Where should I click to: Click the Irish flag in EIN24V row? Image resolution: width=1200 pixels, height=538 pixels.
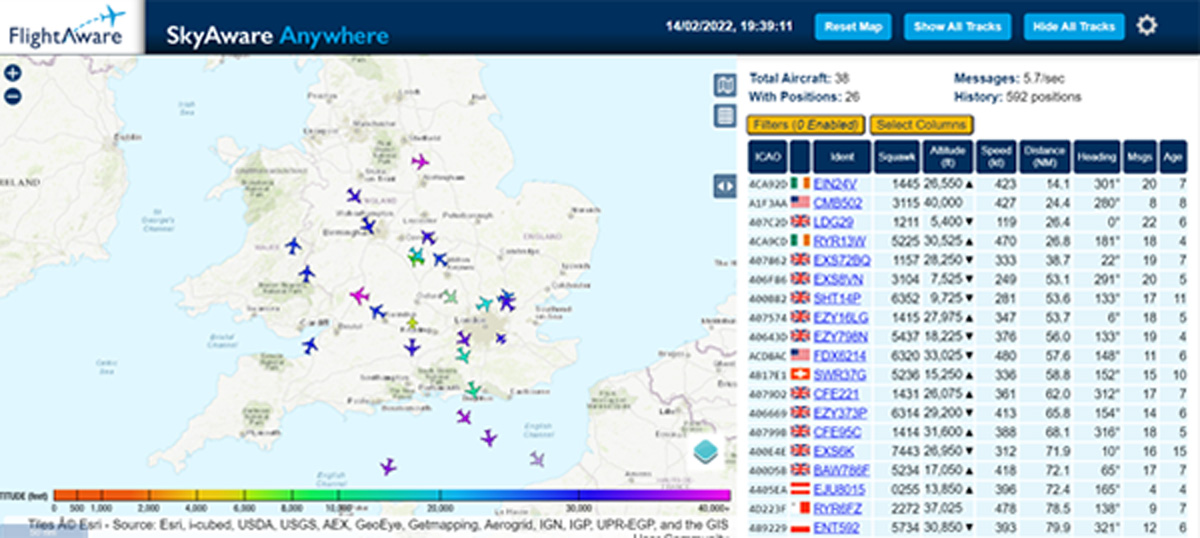click(800, 184)
